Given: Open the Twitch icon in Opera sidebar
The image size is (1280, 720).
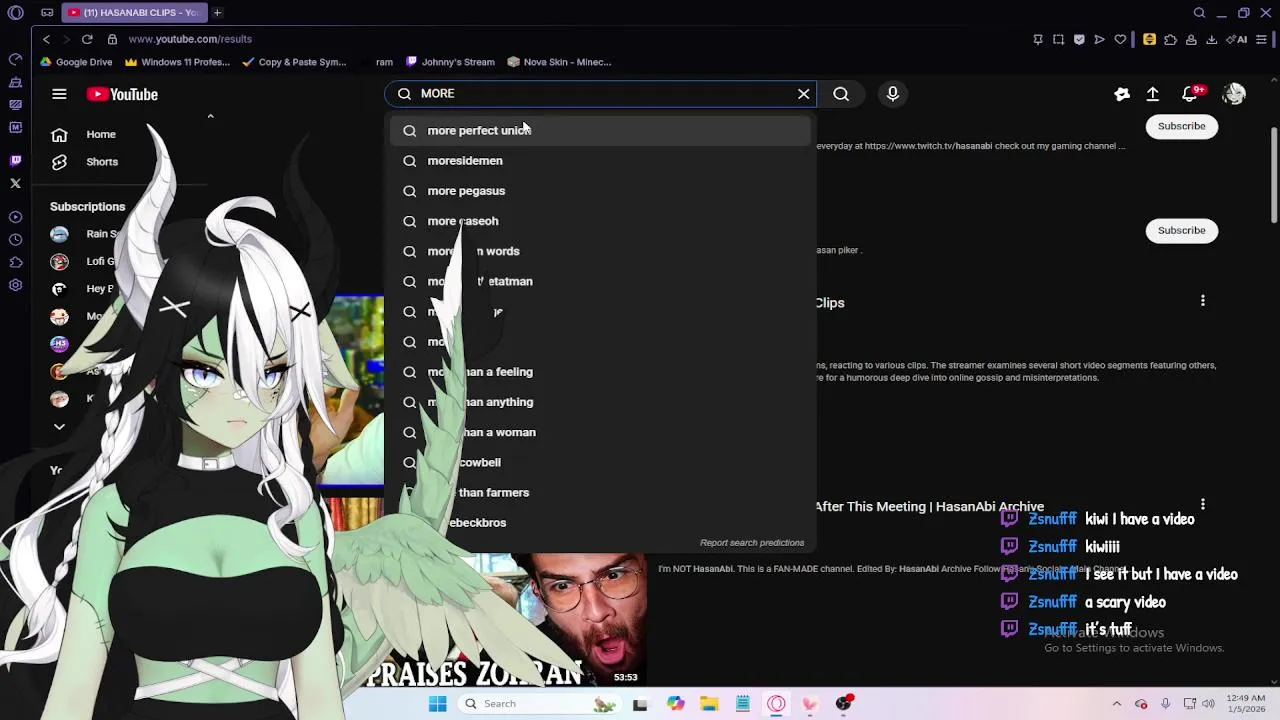Looking at the screenshot, I should point(15,160).
